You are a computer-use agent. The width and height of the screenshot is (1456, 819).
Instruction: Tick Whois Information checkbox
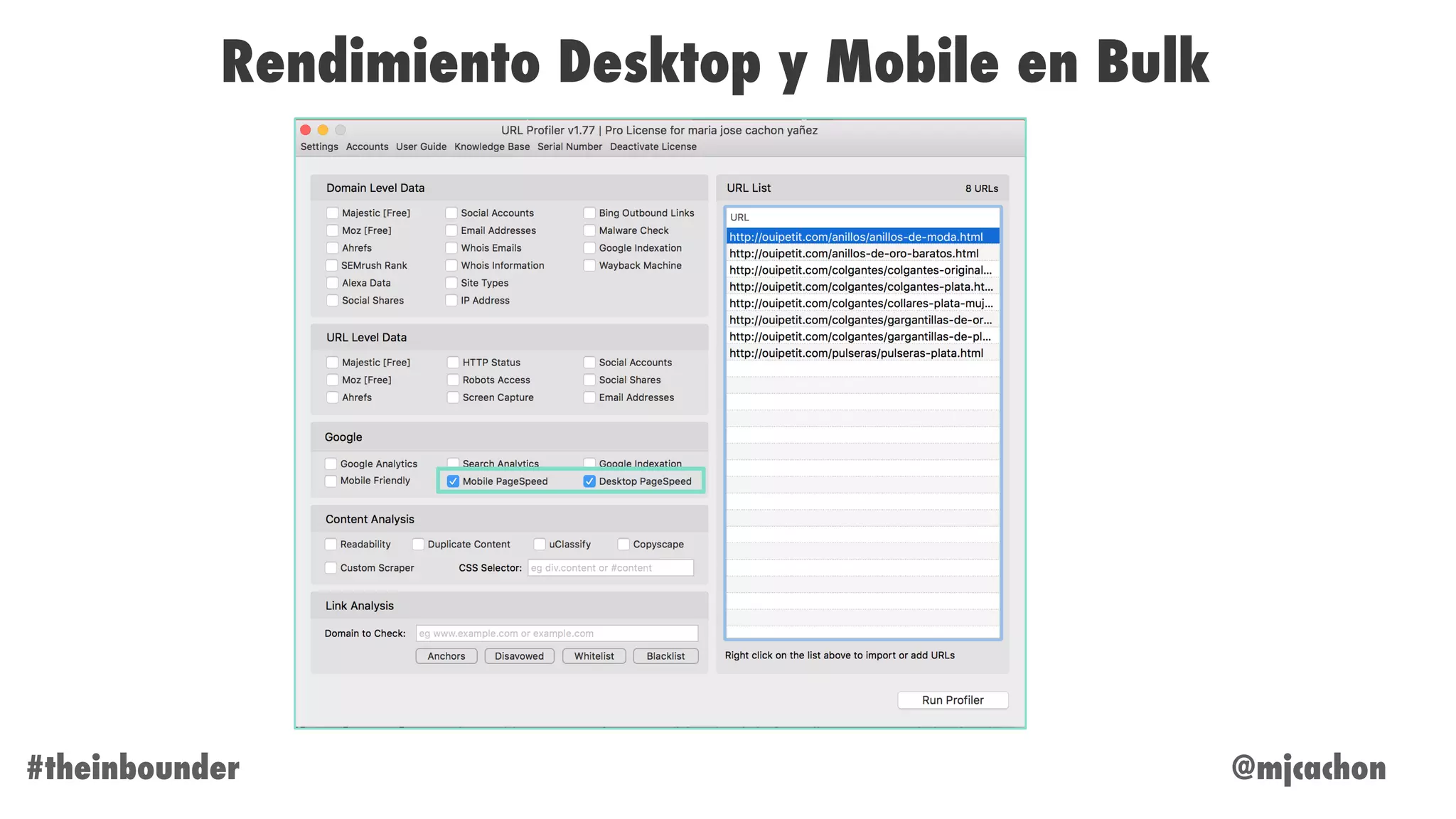(451, 265)
